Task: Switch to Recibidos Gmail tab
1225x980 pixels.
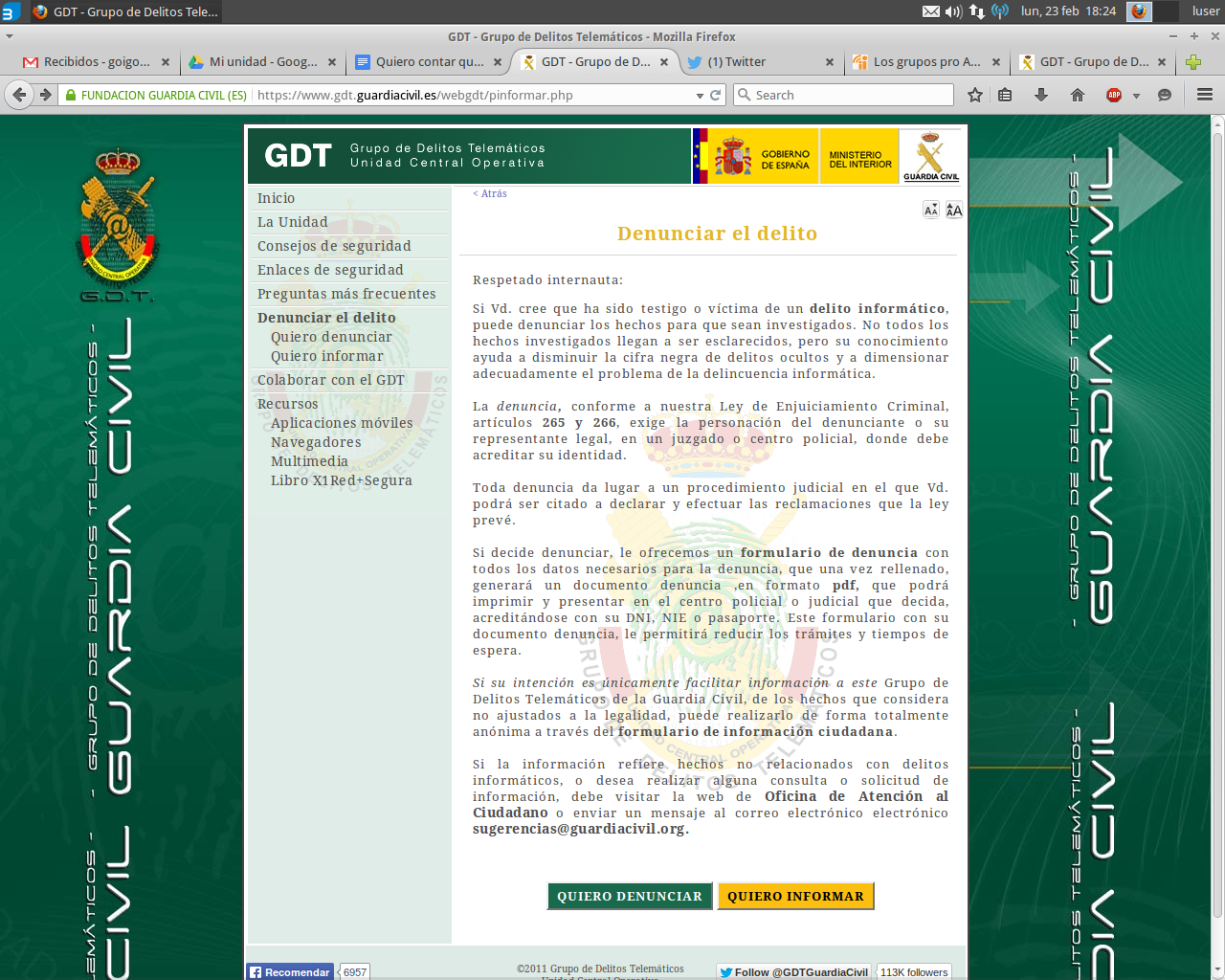Action: [96, 62]
